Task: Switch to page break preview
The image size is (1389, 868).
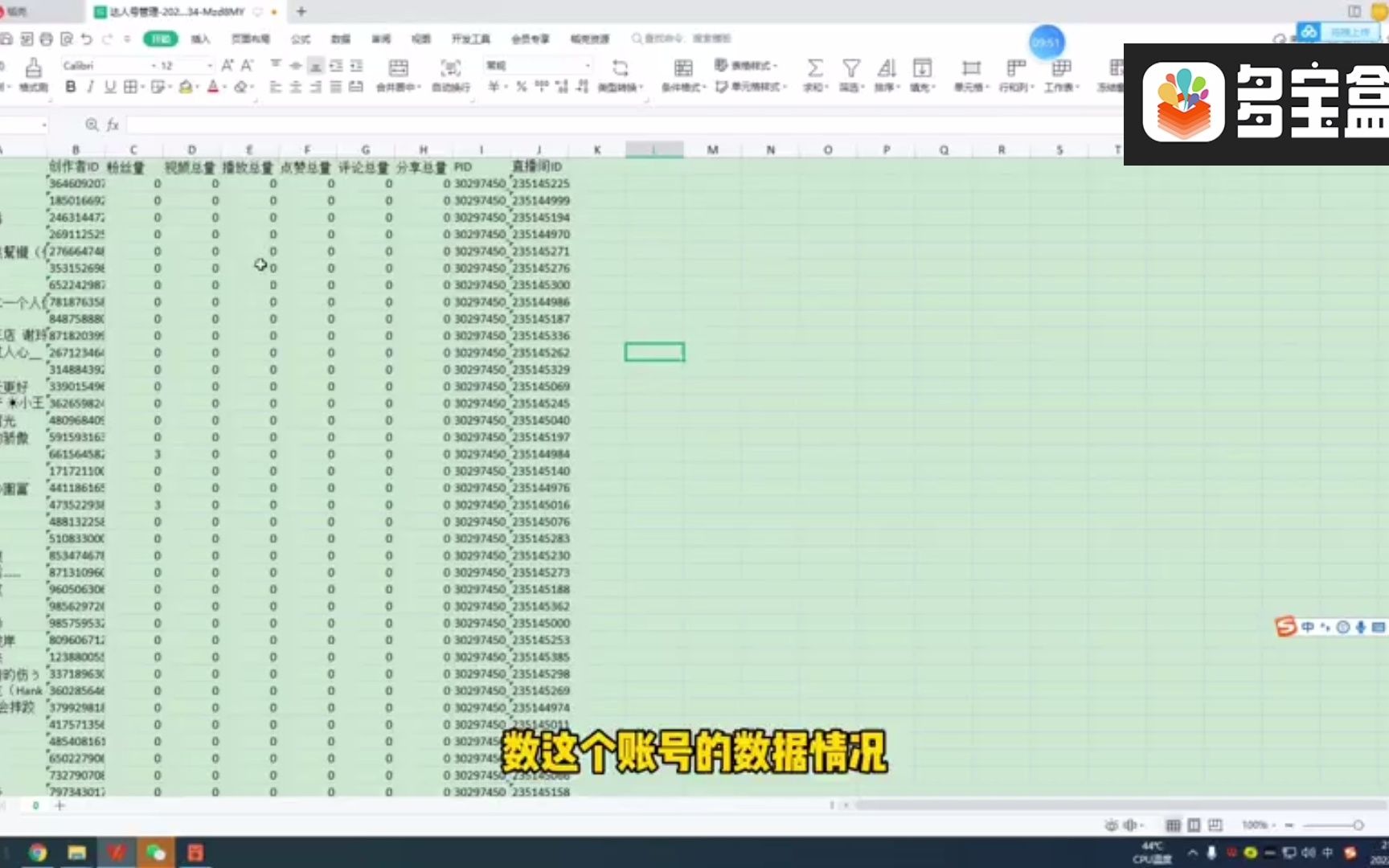Action: (x=1215, y=825)
